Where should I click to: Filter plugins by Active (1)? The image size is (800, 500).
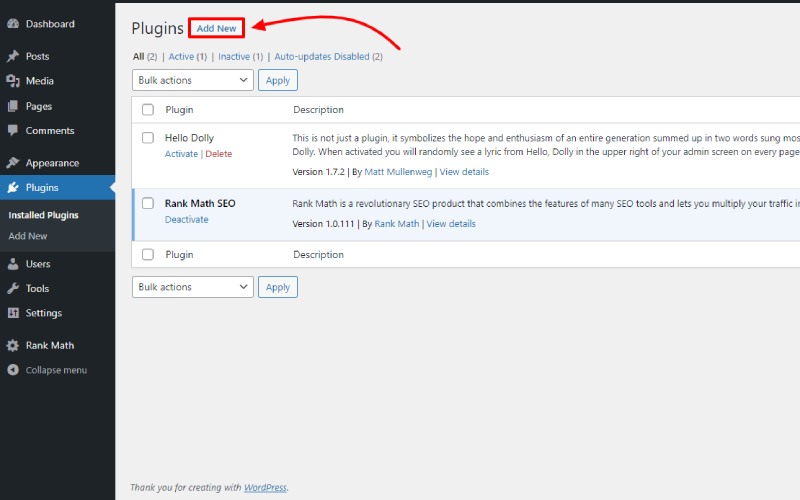(x=188, y=57)
